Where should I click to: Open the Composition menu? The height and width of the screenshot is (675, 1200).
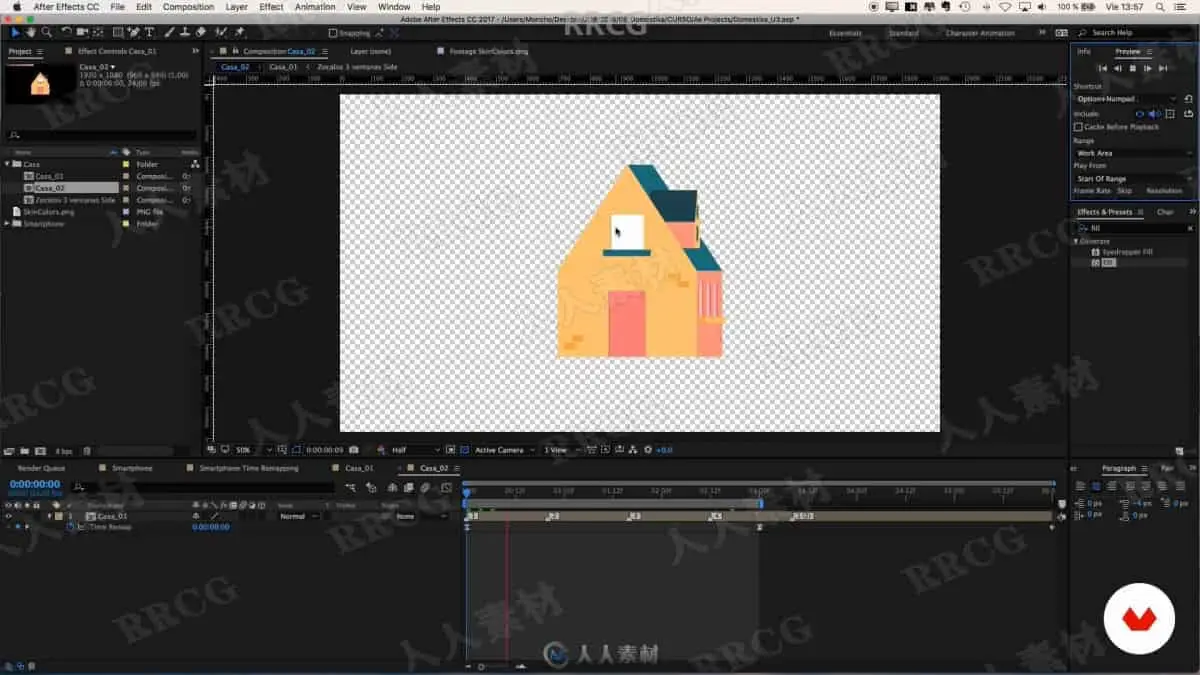188,7
